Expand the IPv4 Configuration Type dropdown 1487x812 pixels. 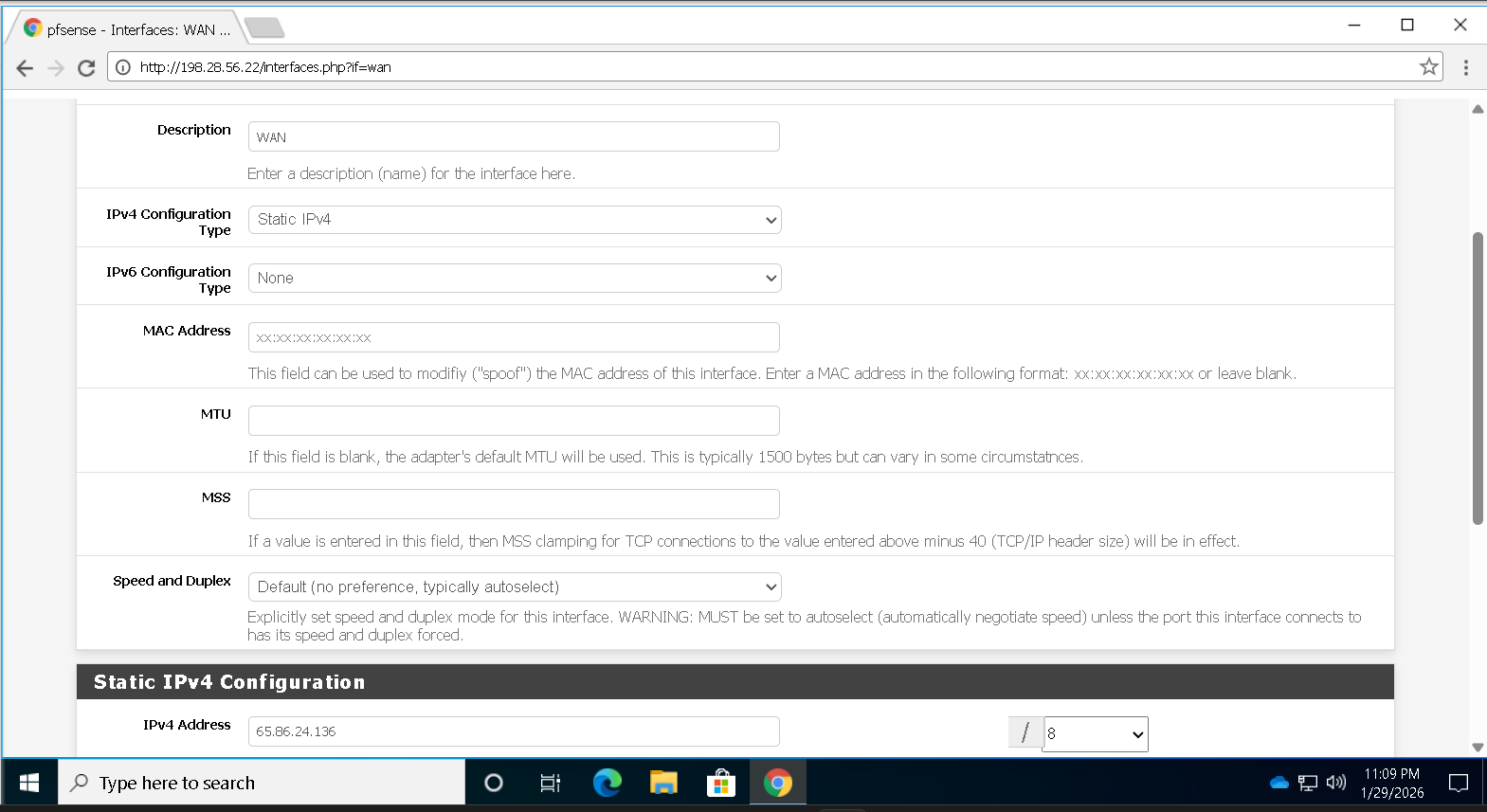click(514, 220)
